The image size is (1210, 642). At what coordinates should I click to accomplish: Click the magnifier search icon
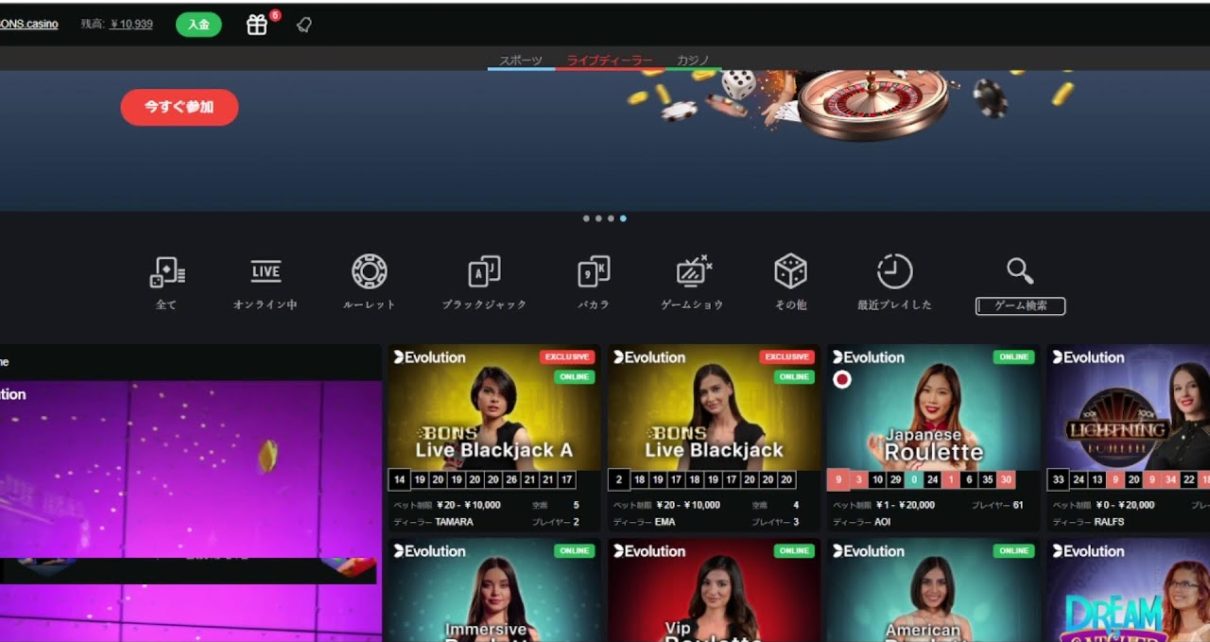click(1020, 270)
